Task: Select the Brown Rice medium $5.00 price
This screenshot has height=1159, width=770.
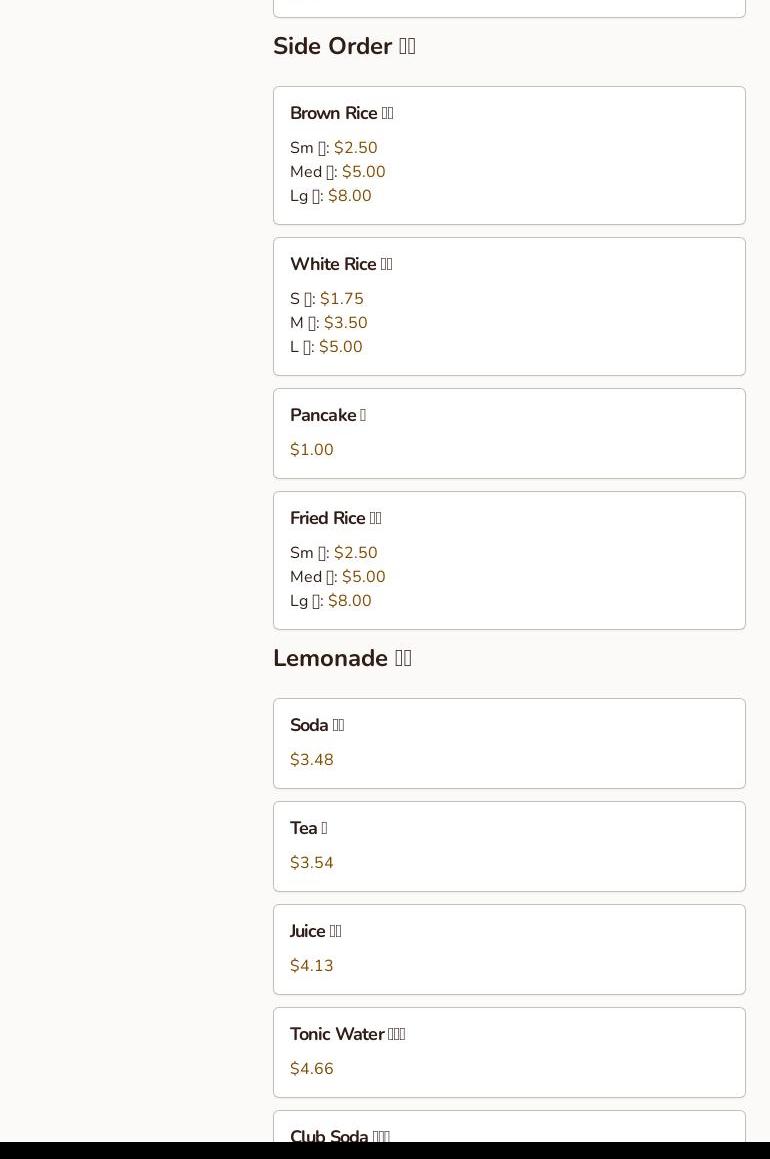Action: pyautogui.click(x=363, y=172)
